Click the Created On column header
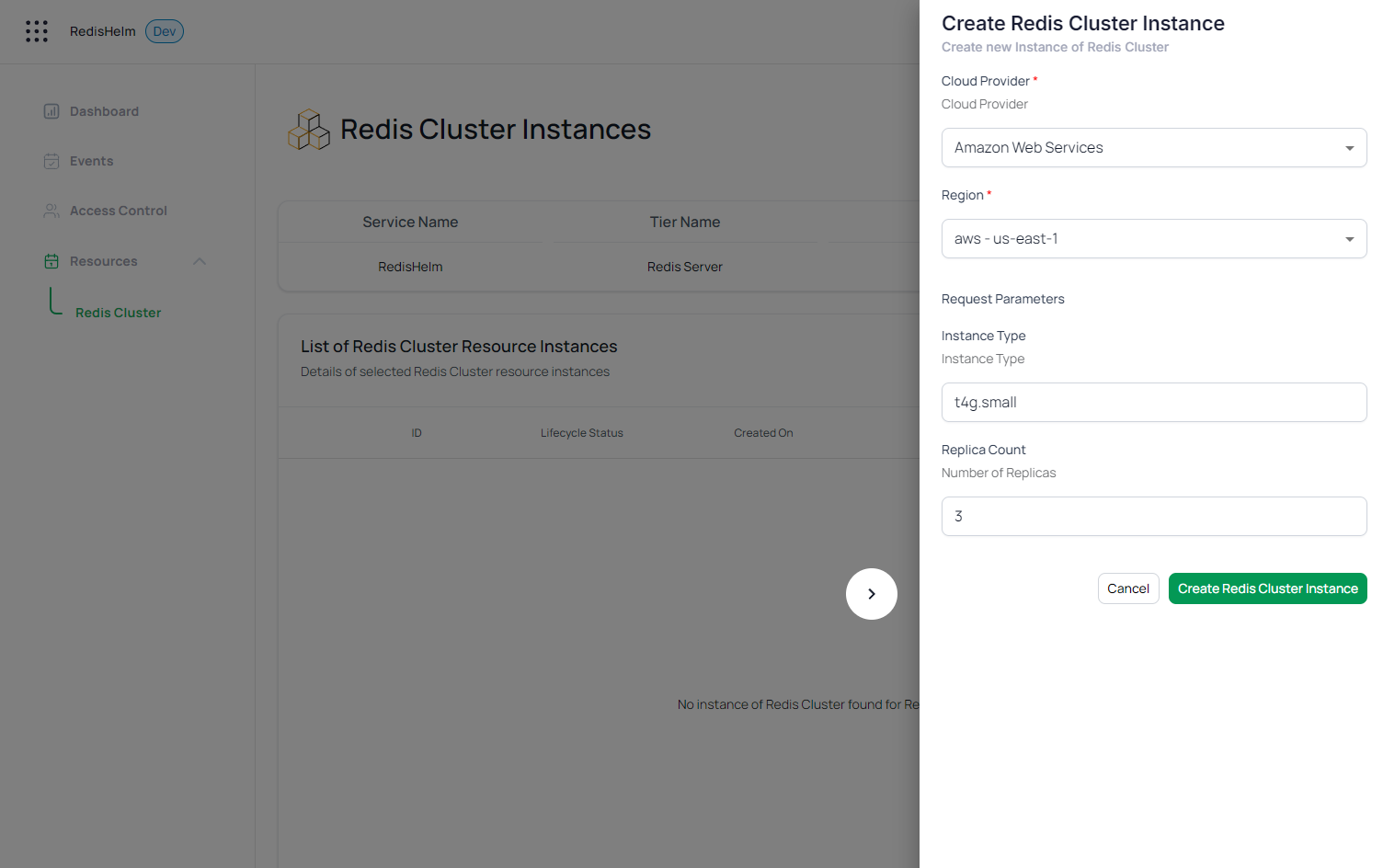 coord(763,433)
